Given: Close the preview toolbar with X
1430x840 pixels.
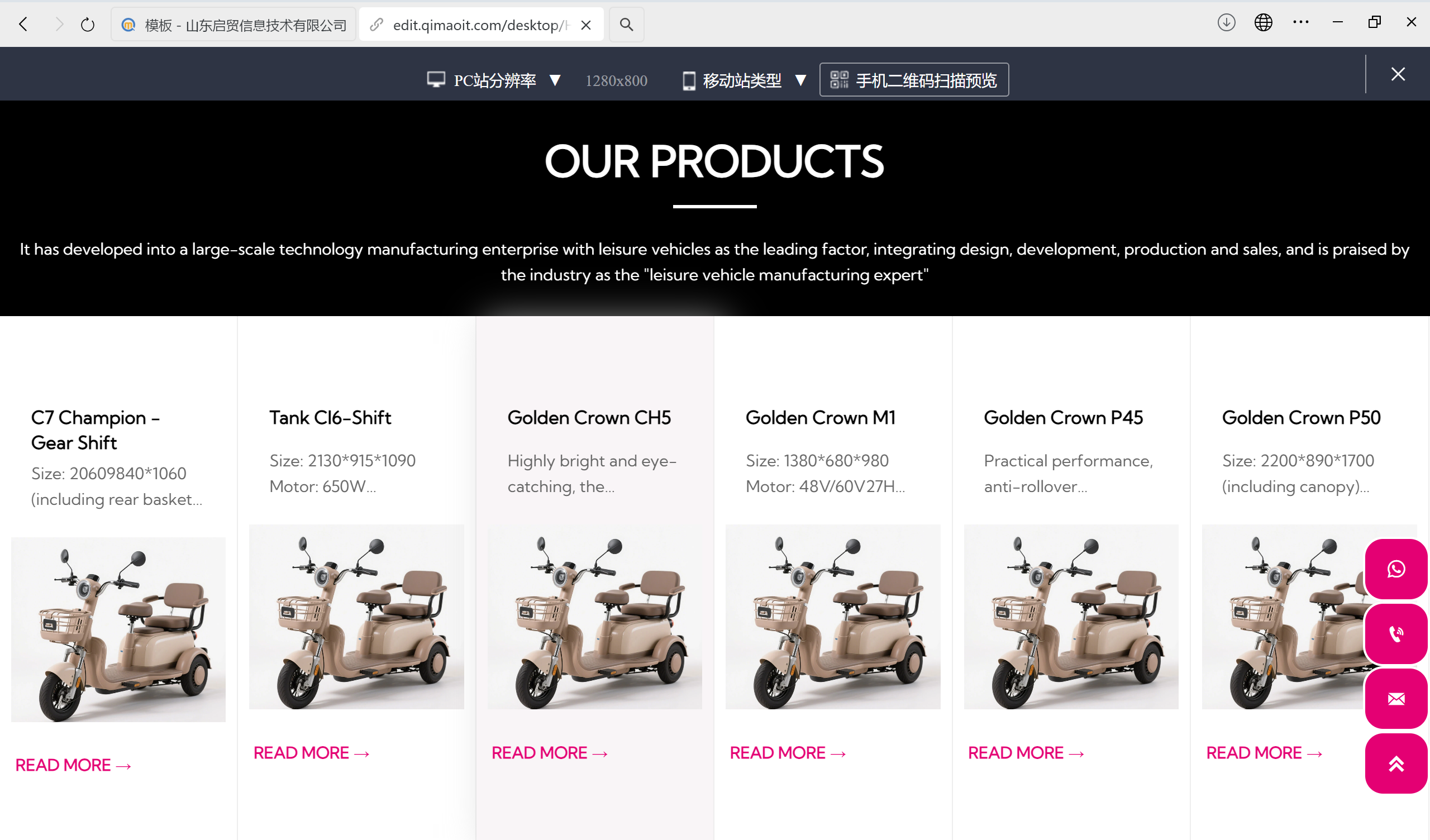Looking at the screenshot, I should tap(1398, 74).
